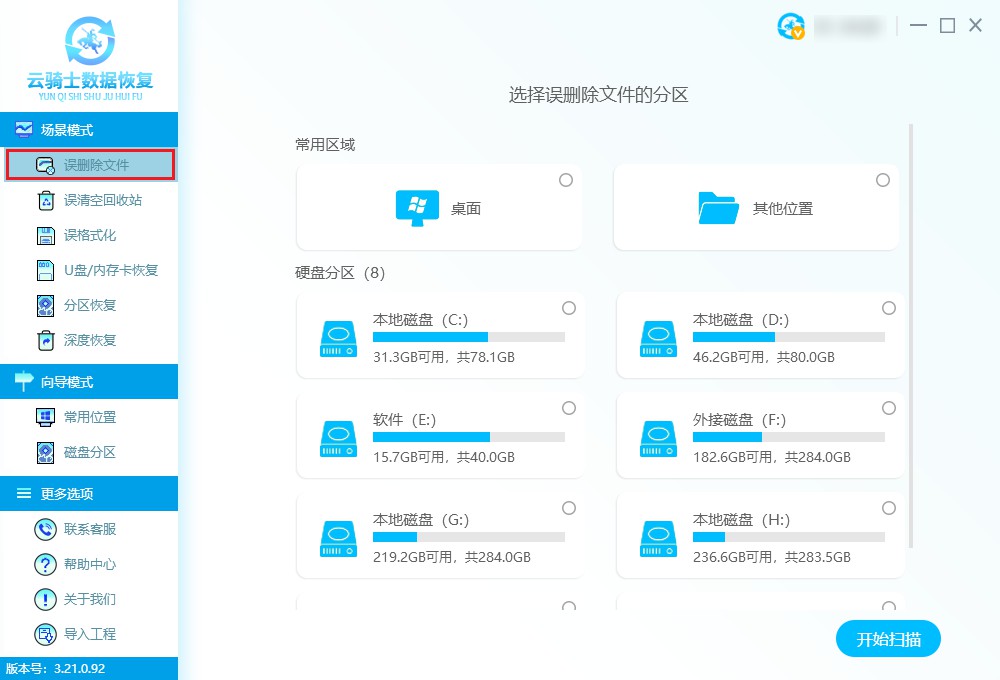Select the 本地磁盘 (C:) partition radio button
This screenshot has height=680, width=1000.
tap(569, 308)
